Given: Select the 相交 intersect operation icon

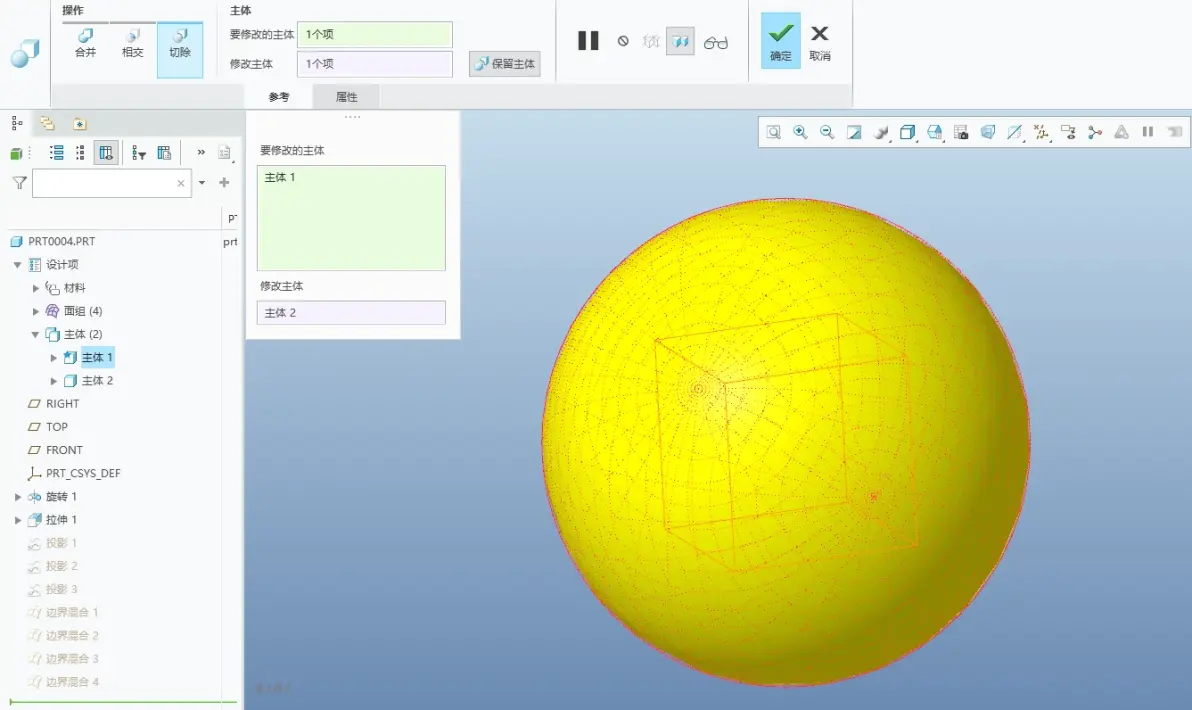Looking at the screenshot, I should pos(132,44).
